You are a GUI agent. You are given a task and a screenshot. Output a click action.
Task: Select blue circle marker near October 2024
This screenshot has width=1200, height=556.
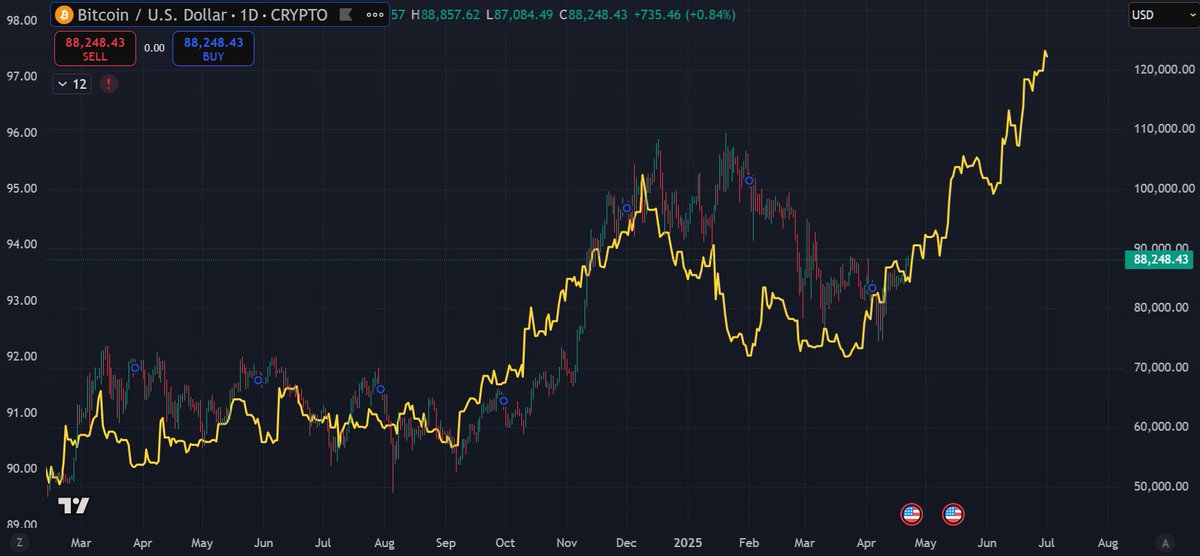(x=504, y=401)
